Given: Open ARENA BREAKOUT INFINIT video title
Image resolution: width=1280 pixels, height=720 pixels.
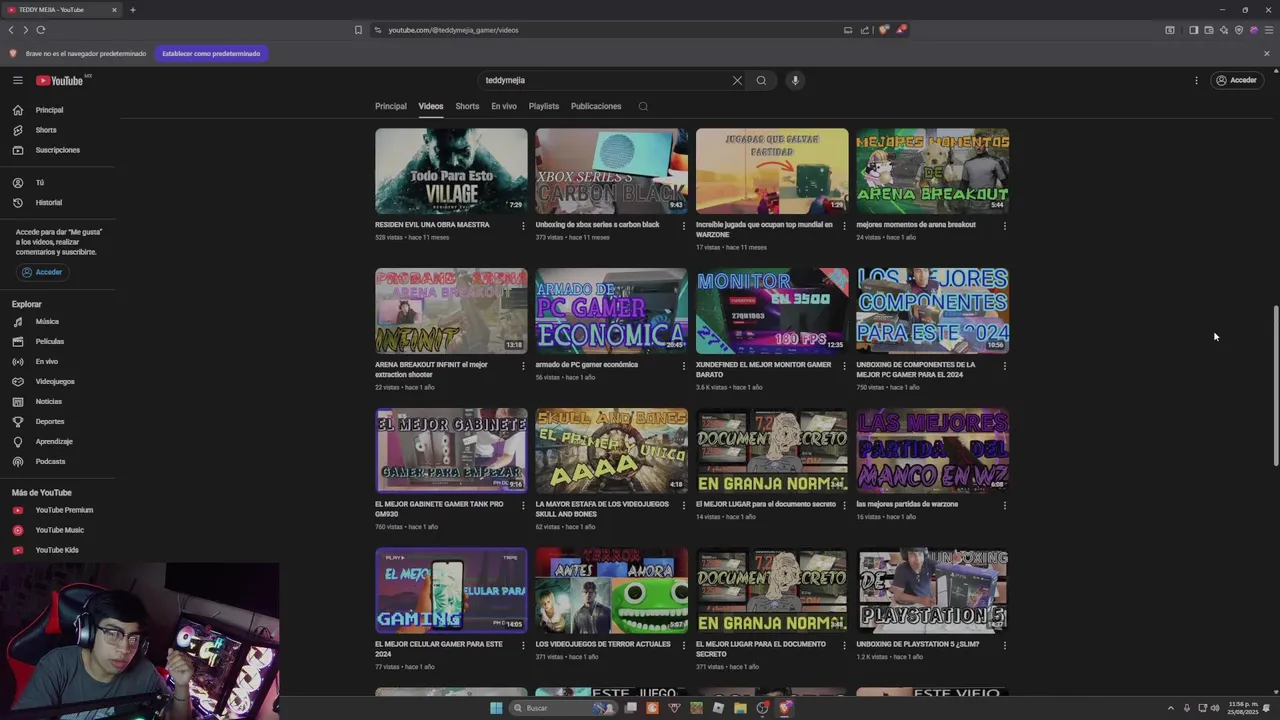Looking at the screenshot, I should 431,370.
